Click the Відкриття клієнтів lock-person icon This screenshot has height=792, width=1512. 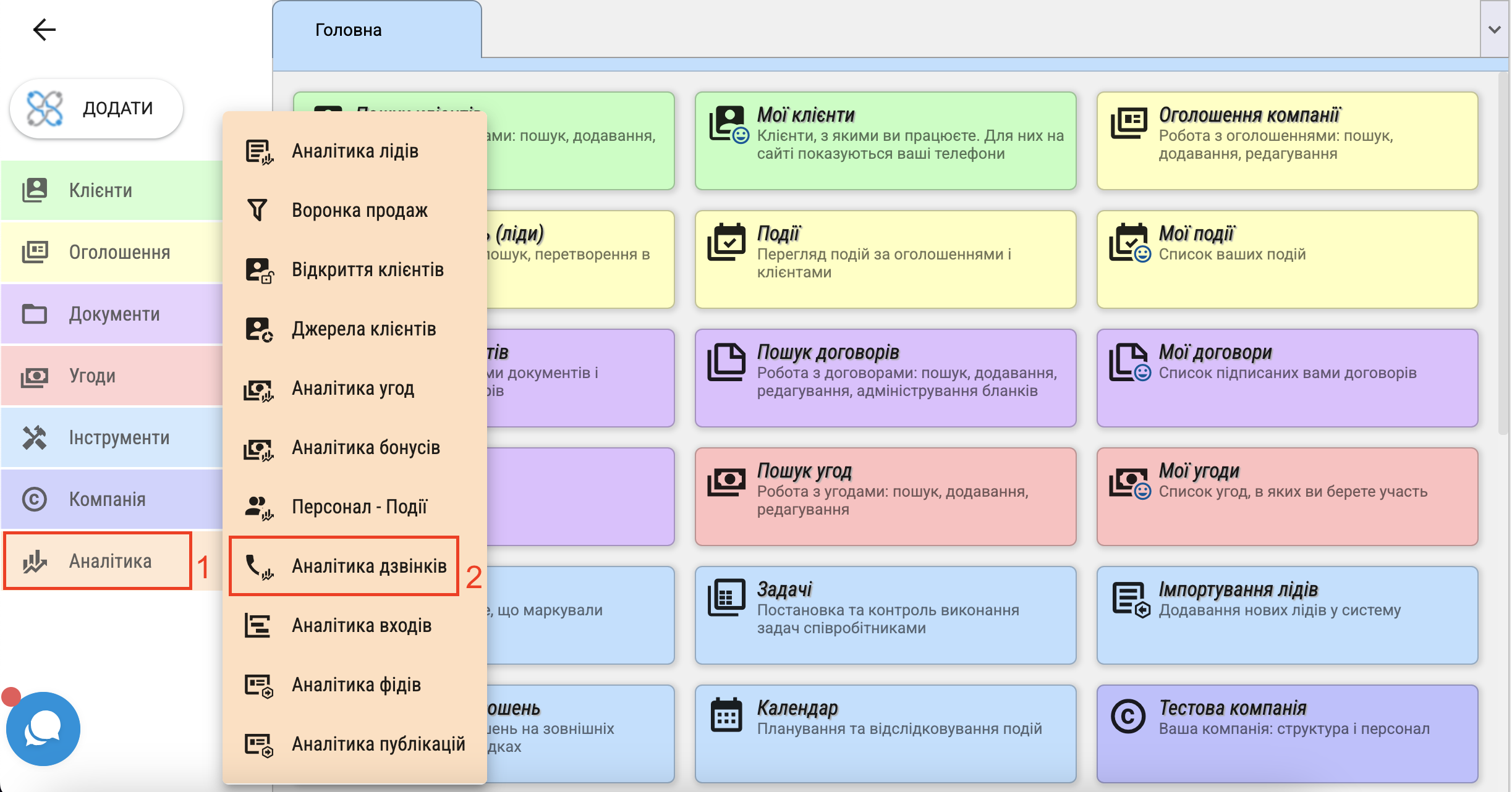259,271
